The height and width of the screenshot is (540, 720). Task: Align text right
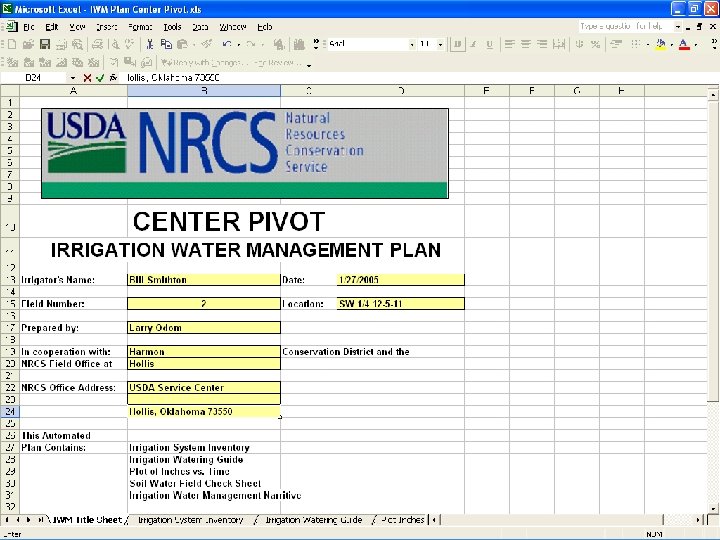pos(542,44)
